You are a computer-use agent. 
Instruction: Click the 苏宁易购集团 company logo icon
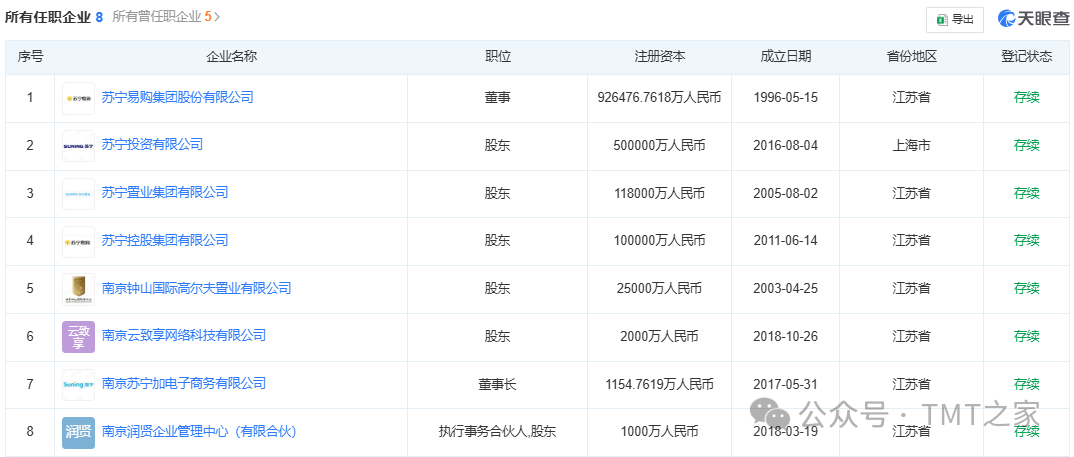pyautogui.click(x=78, y=98)
